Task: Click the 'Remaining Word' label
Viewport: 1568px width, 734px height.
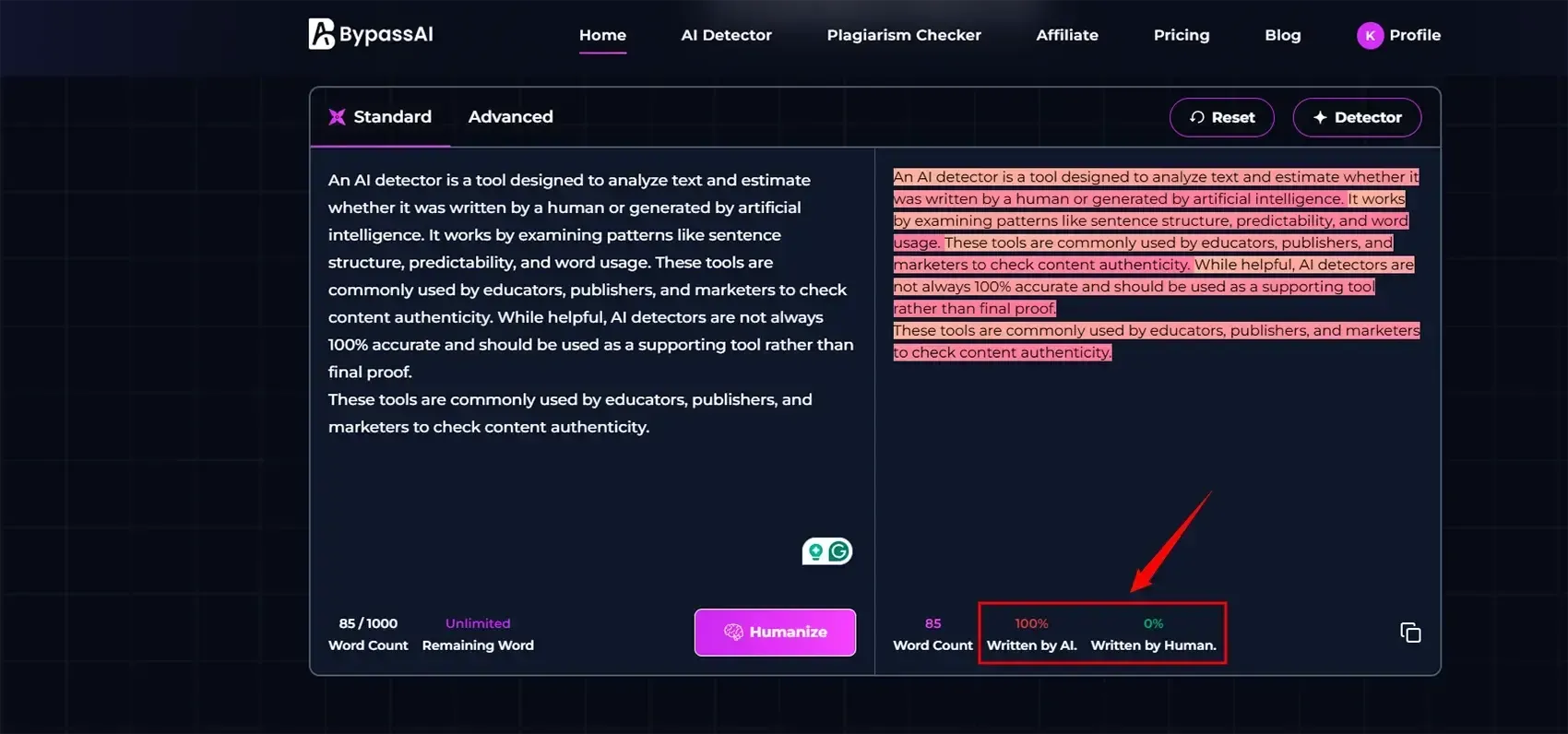Action: (x=478, y=645)
